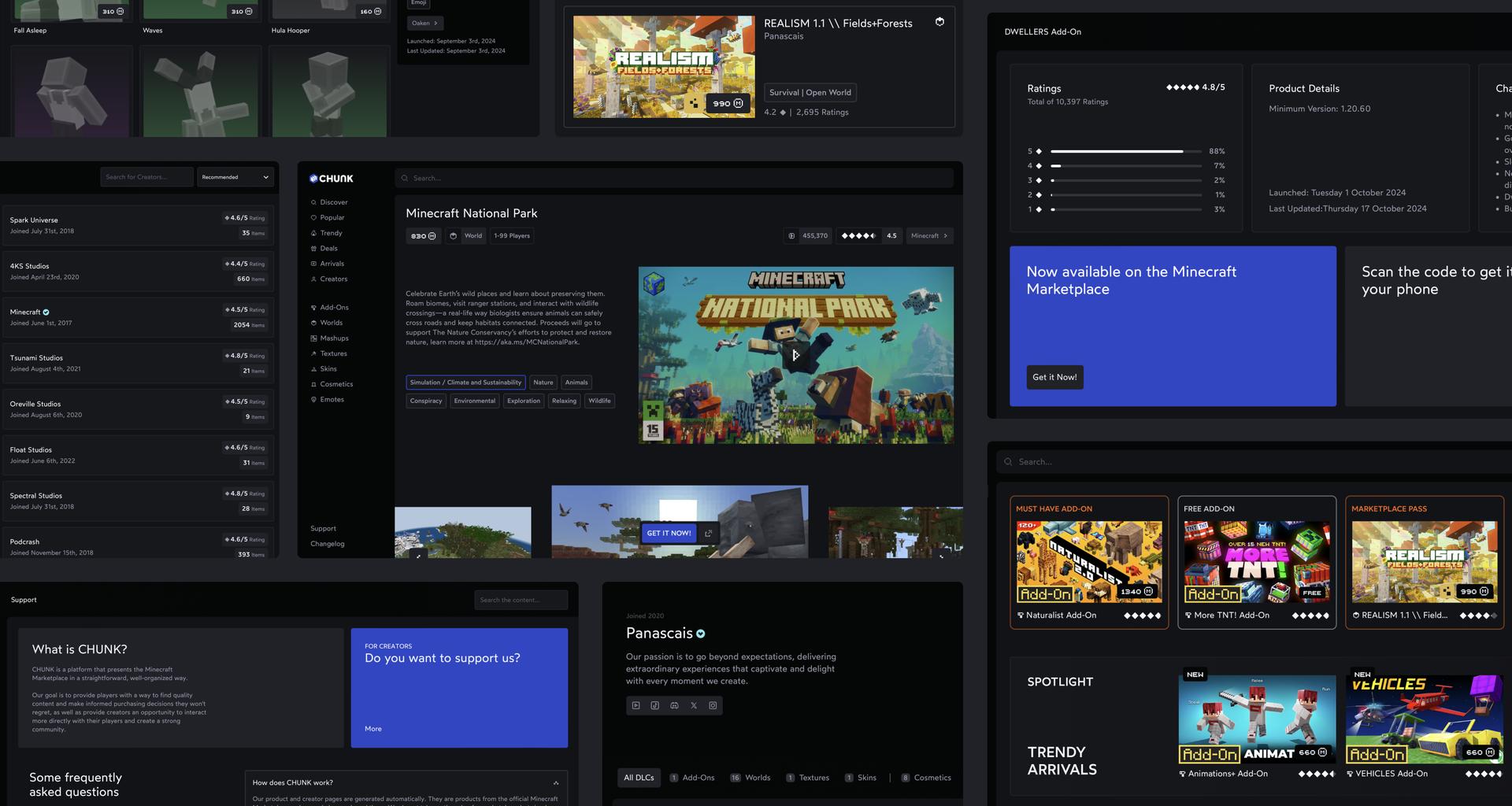This screenshot has width=1512, height=806.
Task: Select the Conspiracy tag
Action: click(426, 401)
